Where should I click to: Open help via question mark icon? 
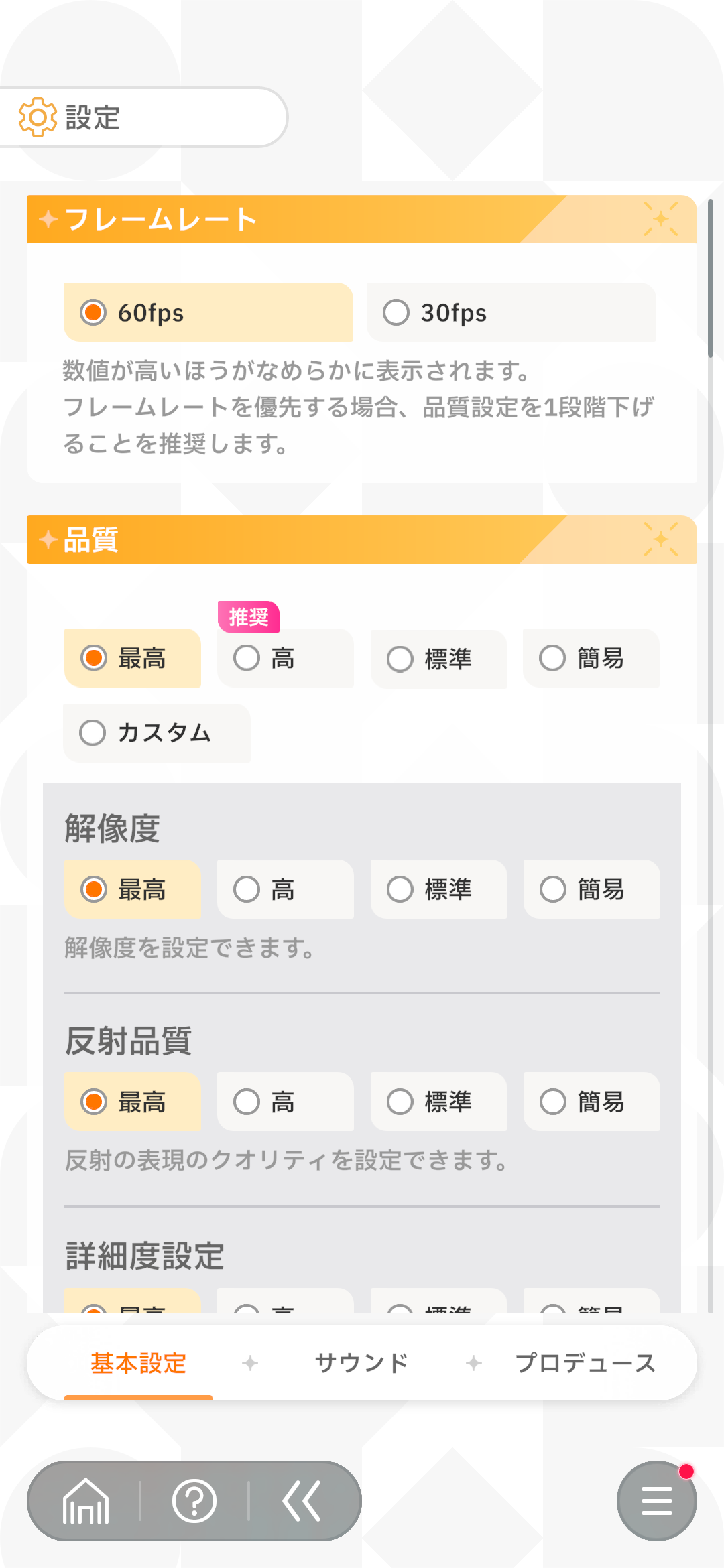click(x=194, y=1501)
